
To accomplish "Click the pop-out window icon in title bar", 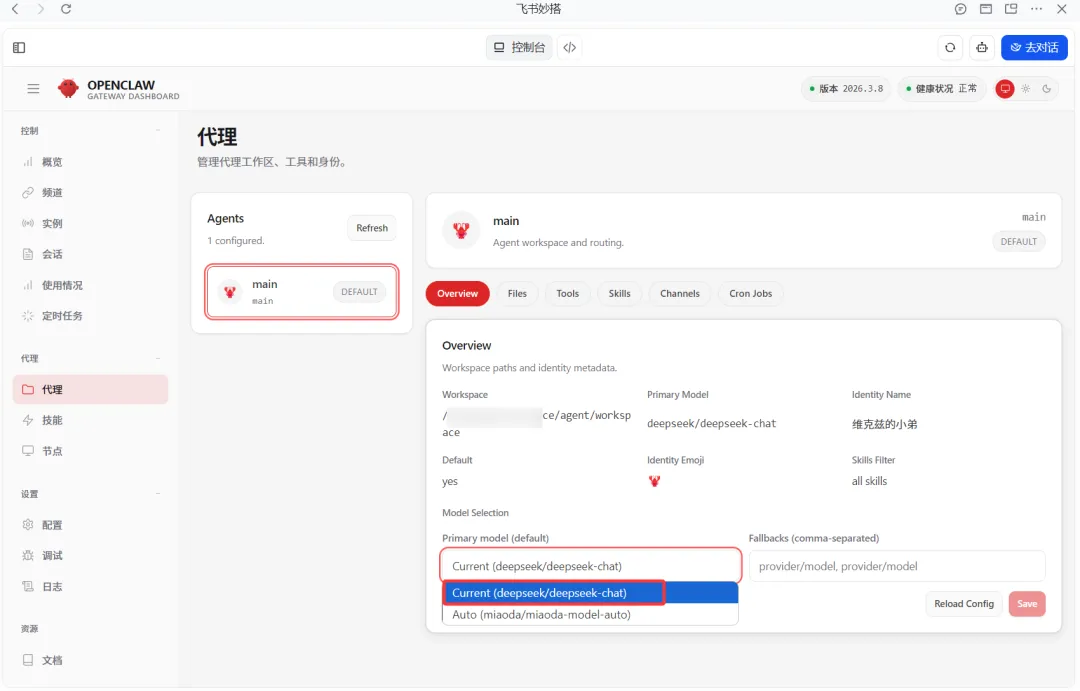I will [1011, 9].
